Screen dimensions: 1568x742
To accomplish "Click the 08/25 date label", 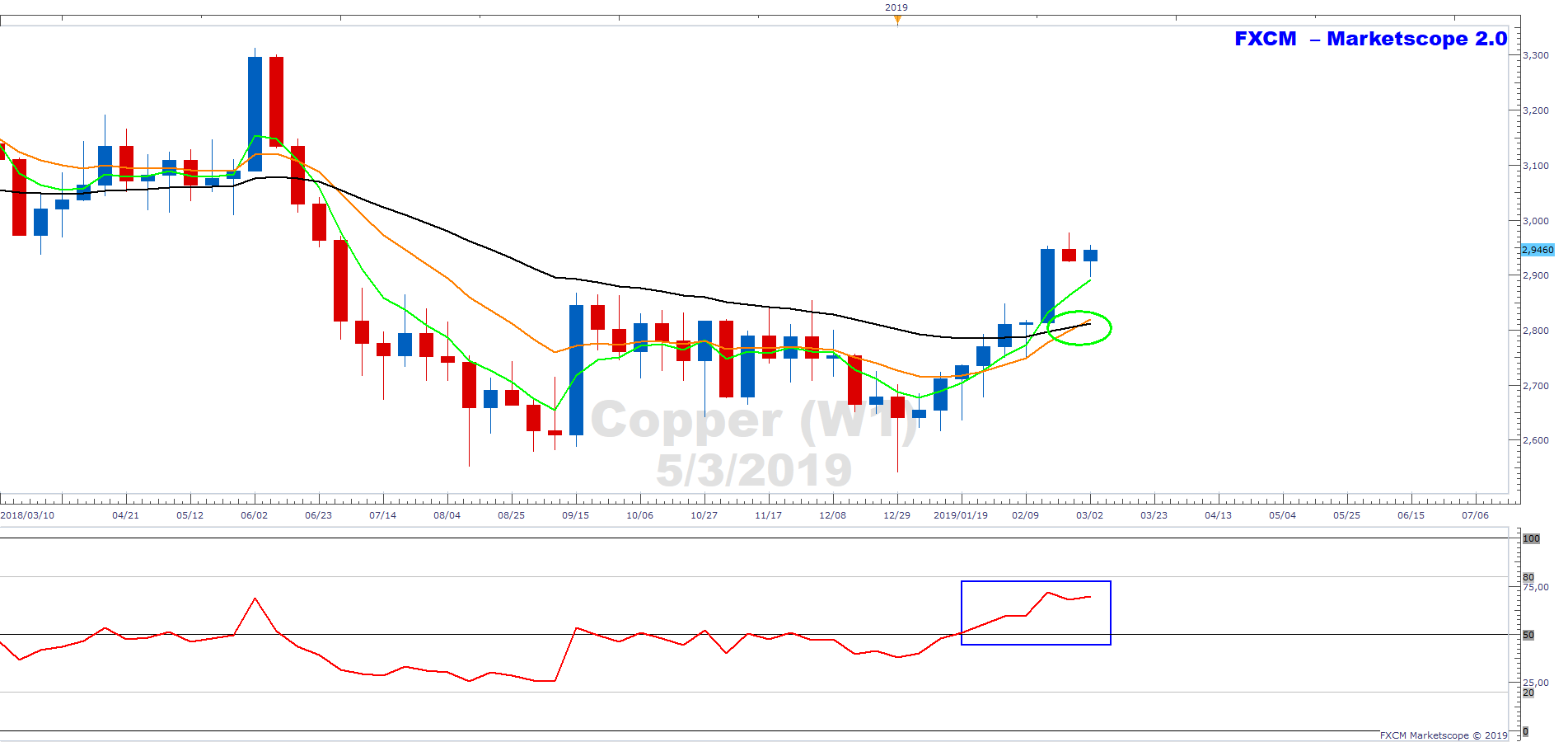I will (x=511, y=515).
